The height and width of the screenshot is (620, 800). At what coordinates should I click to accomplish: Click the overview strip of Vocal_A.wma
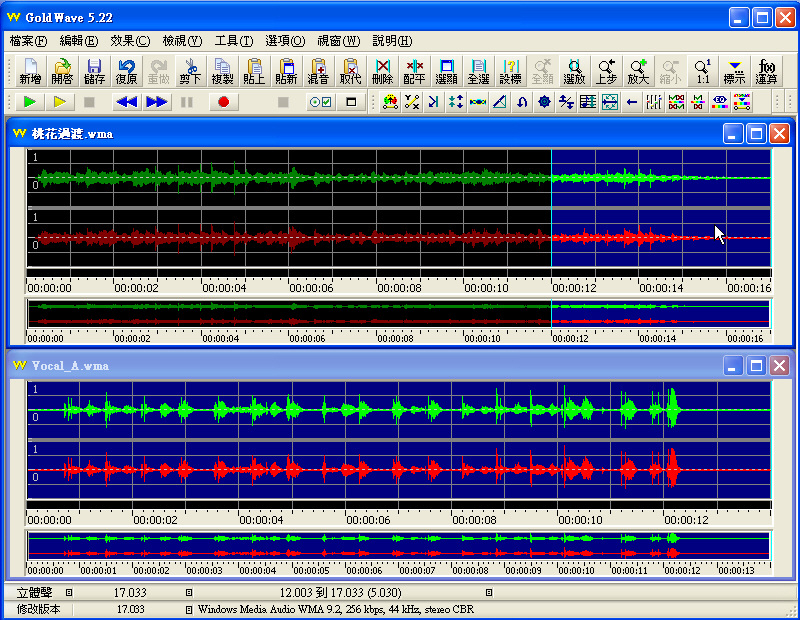[x=398, y=546]
